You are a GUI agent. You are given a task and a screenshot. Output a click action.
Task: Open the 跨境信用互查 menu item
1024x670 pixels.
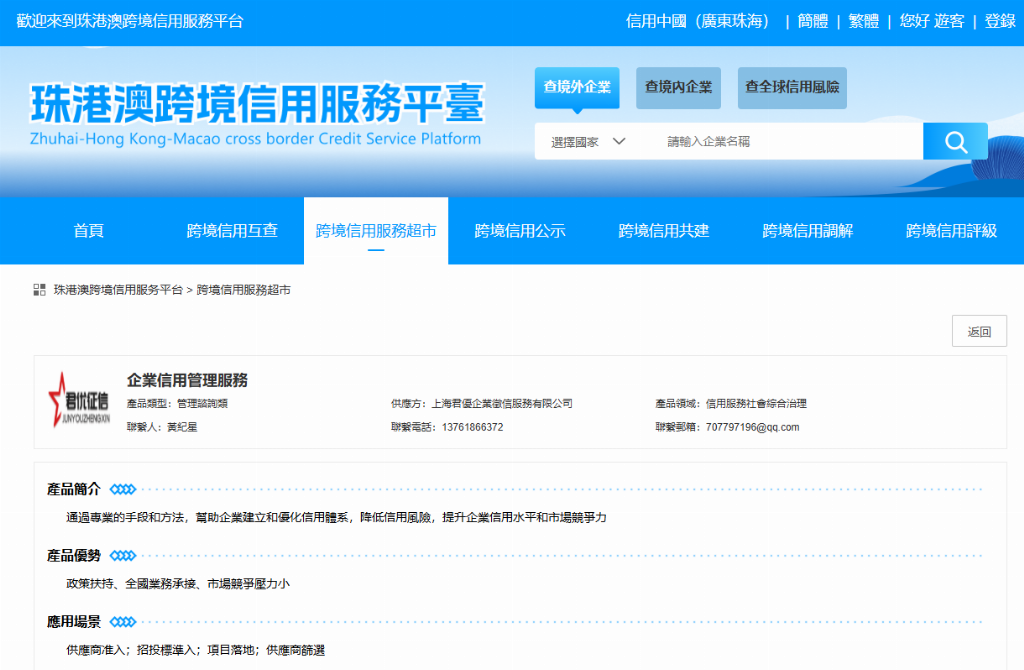232,231
